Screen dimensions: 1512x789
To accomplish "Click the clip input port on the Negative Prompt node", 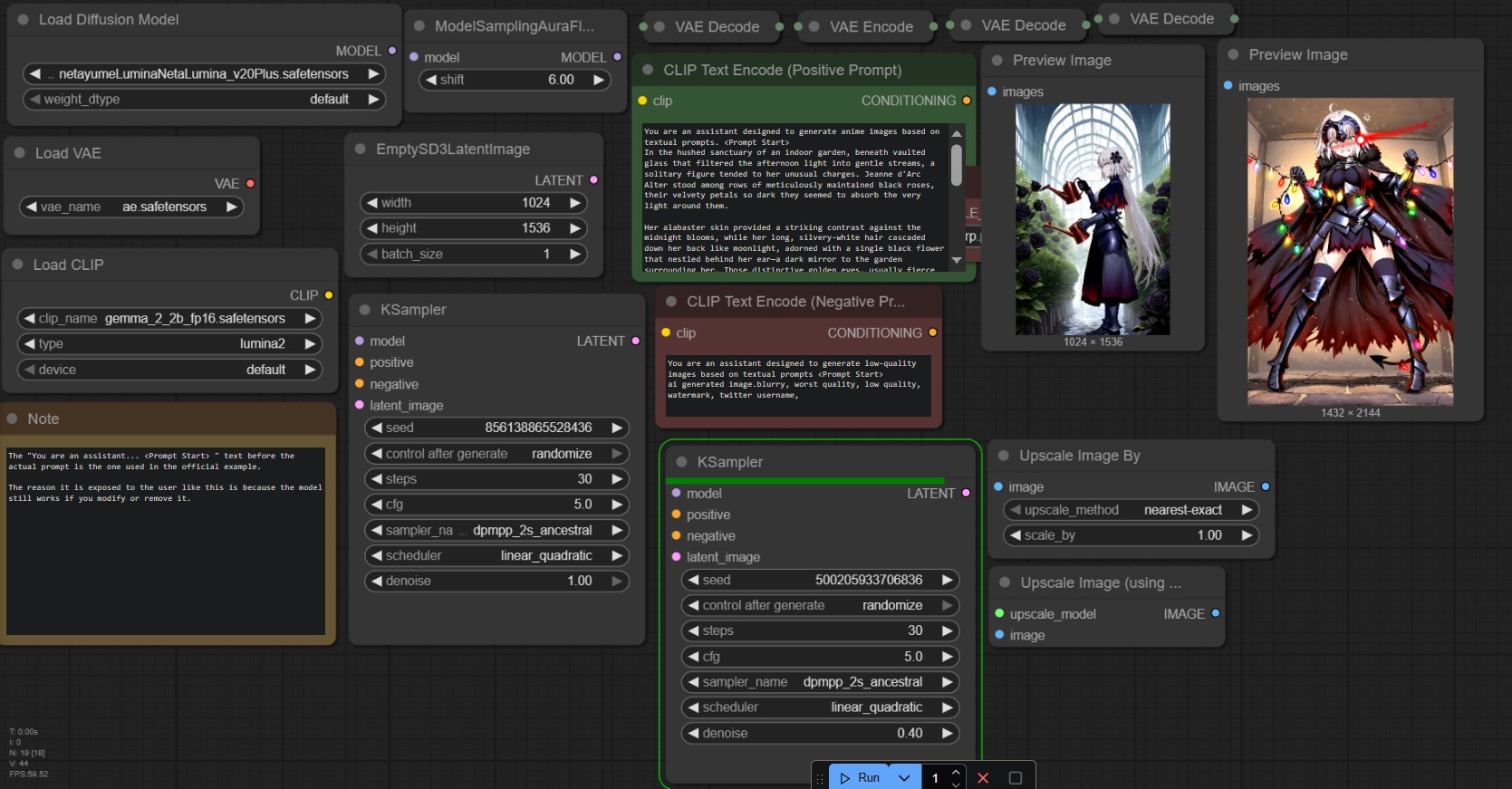I will [x=667, y=332].
